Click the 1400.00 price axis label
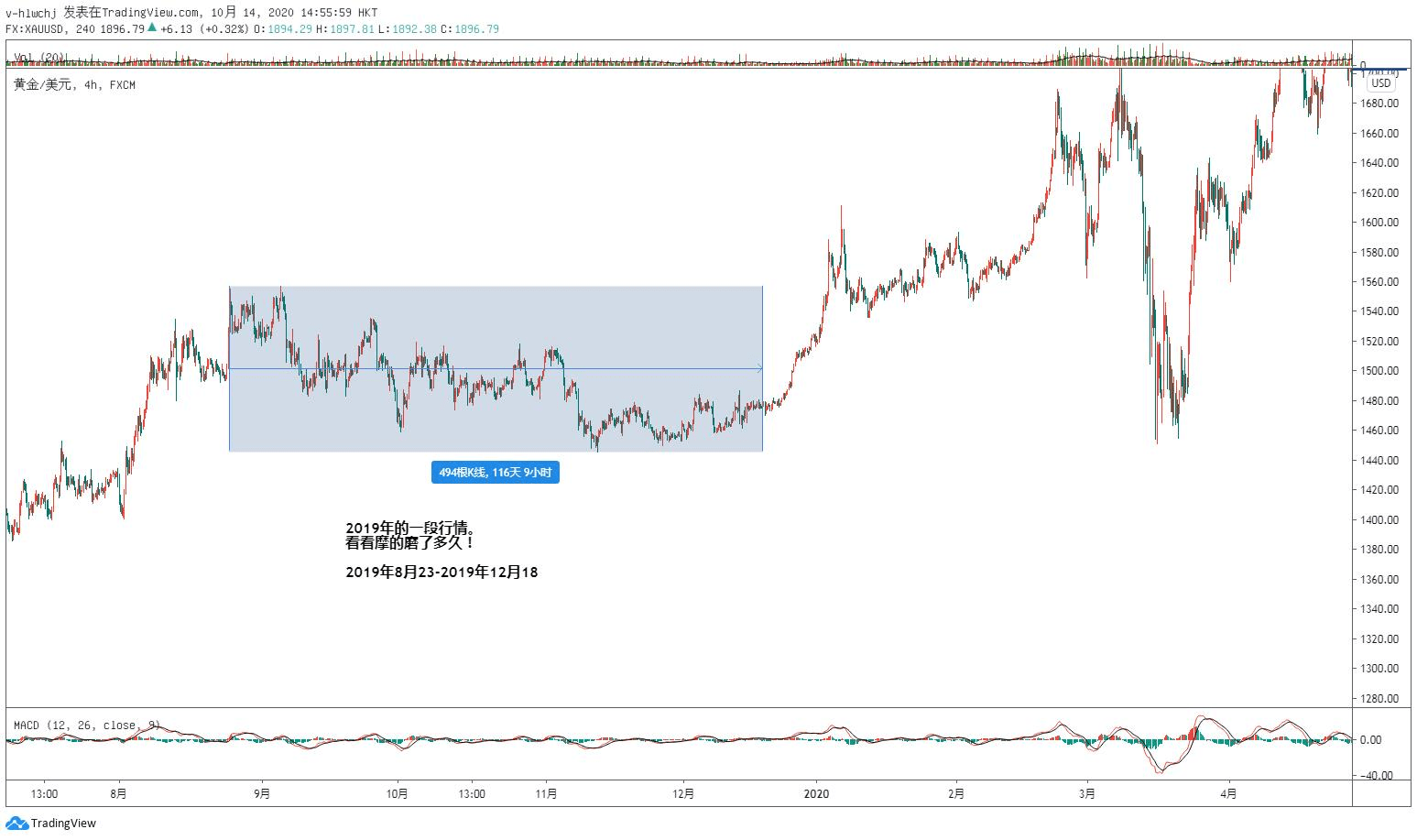This screenshot has height=840, width=1417. point(1379,519)
